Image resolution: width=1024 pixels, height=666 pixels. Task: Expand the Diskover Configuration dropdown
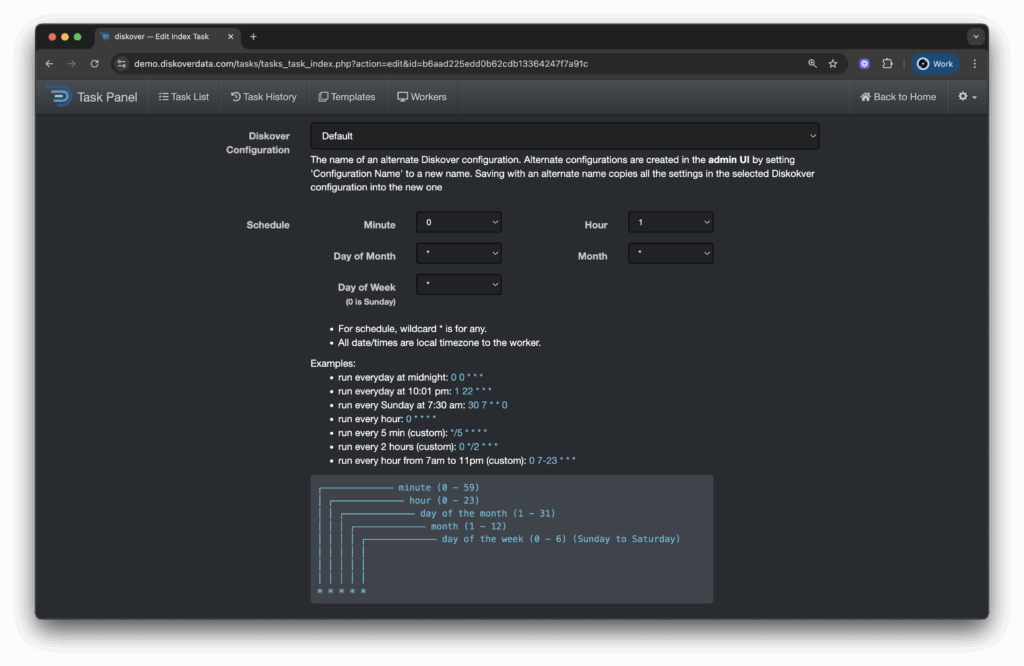(x=565, y=136)
